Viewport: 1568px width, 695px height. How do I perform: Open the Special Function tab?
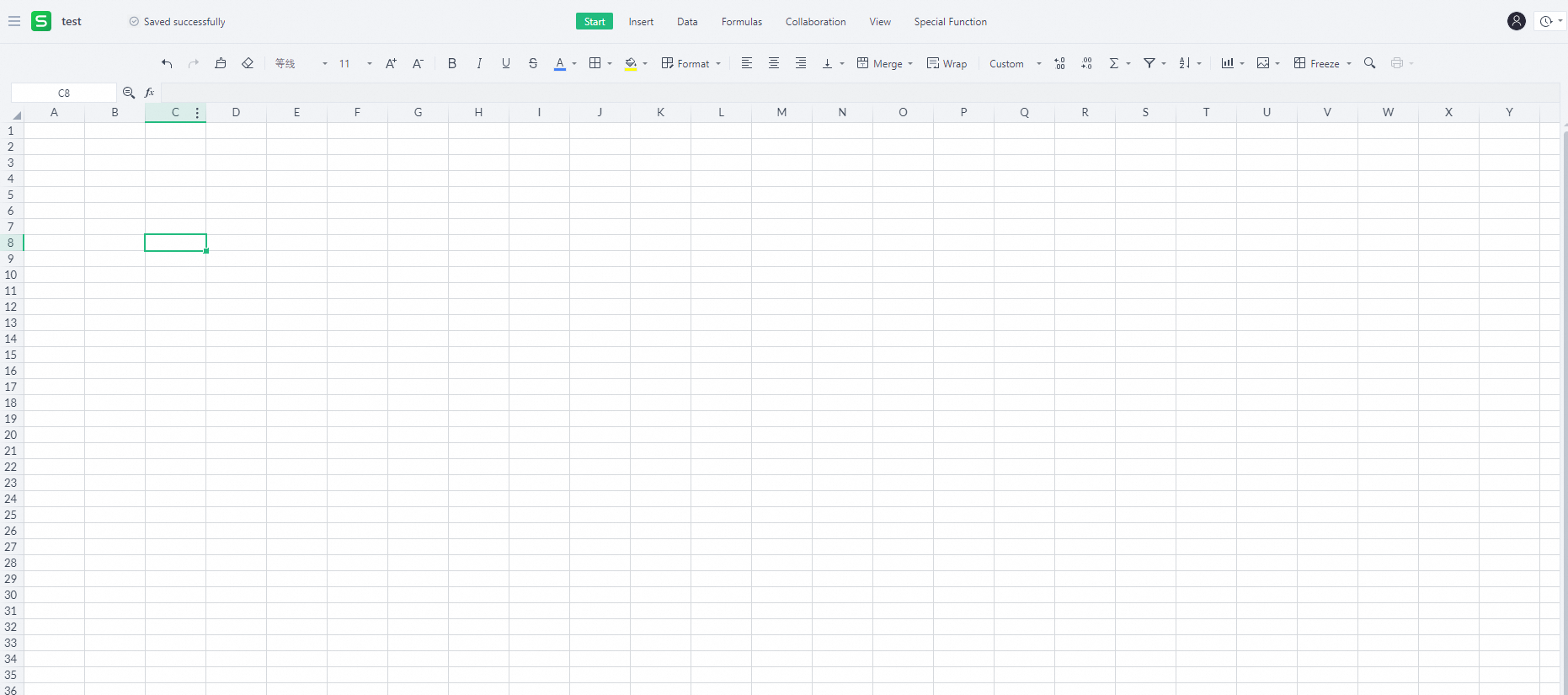pyautogui.click(x=951, y=22)
